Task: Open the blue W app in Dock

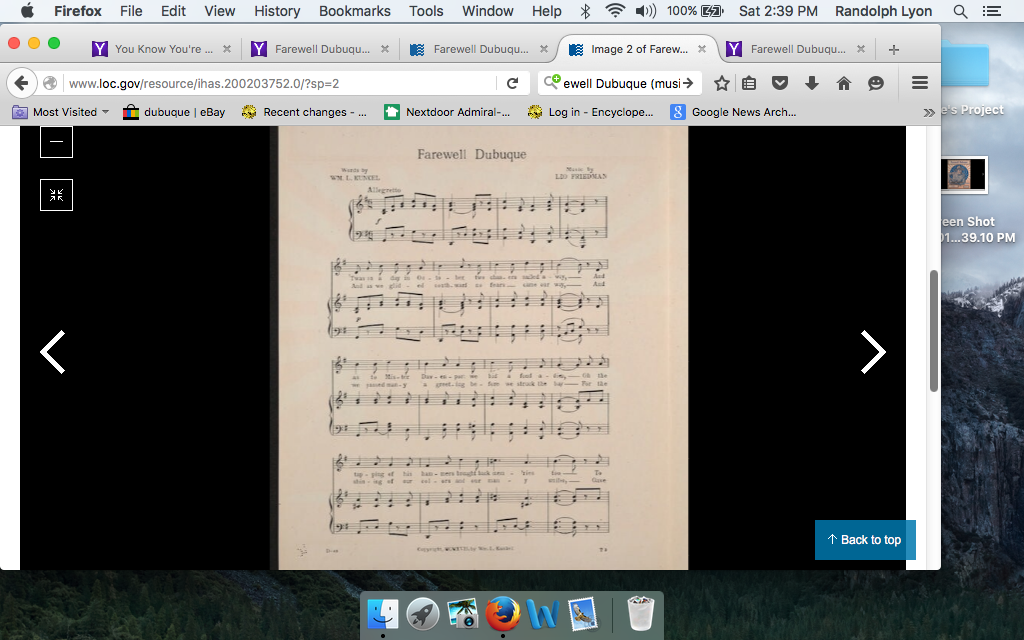Action: click(x=543, y=614)
